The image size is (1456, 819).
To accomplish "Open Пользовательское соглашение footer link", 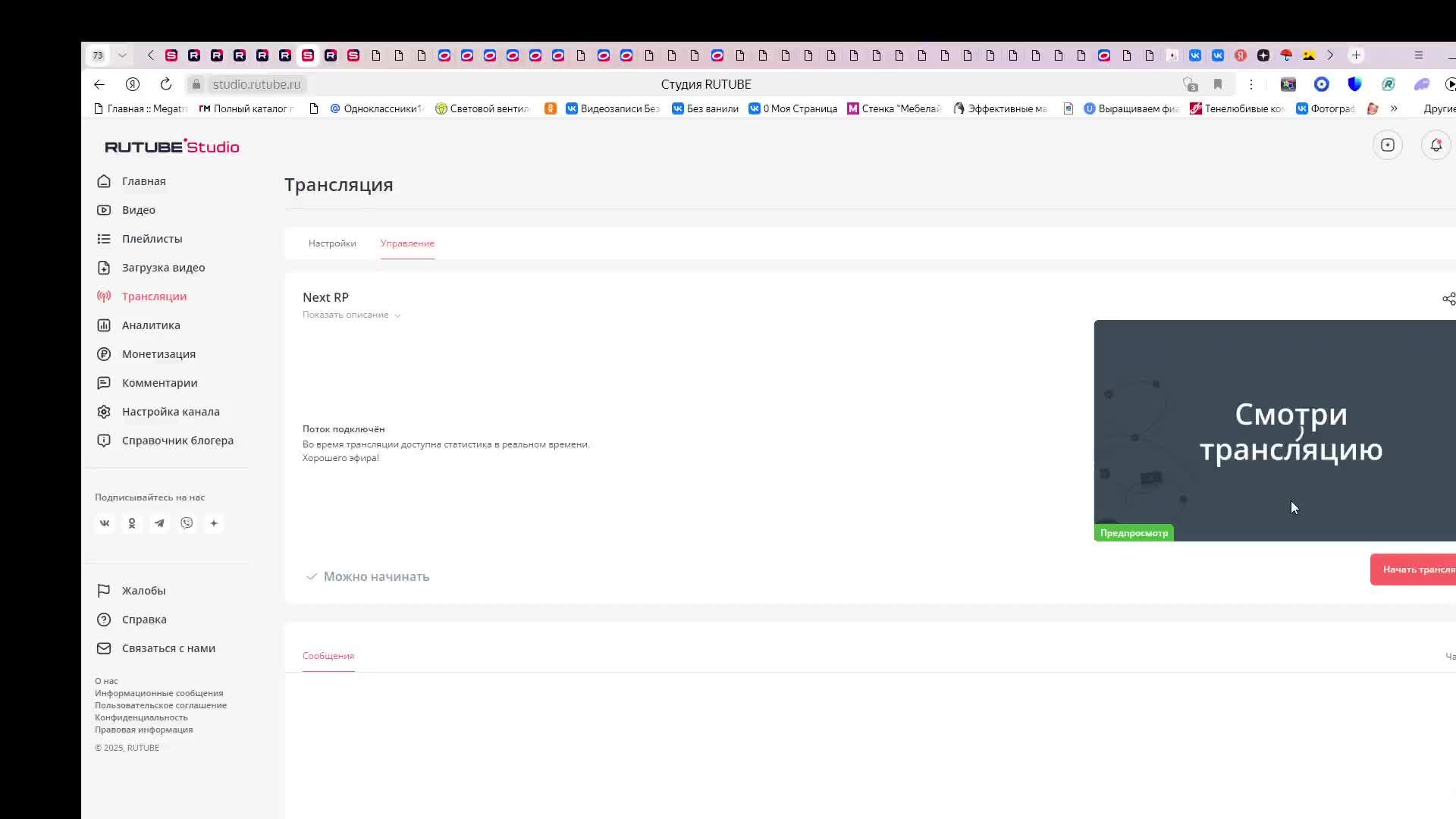I will 161,705.
